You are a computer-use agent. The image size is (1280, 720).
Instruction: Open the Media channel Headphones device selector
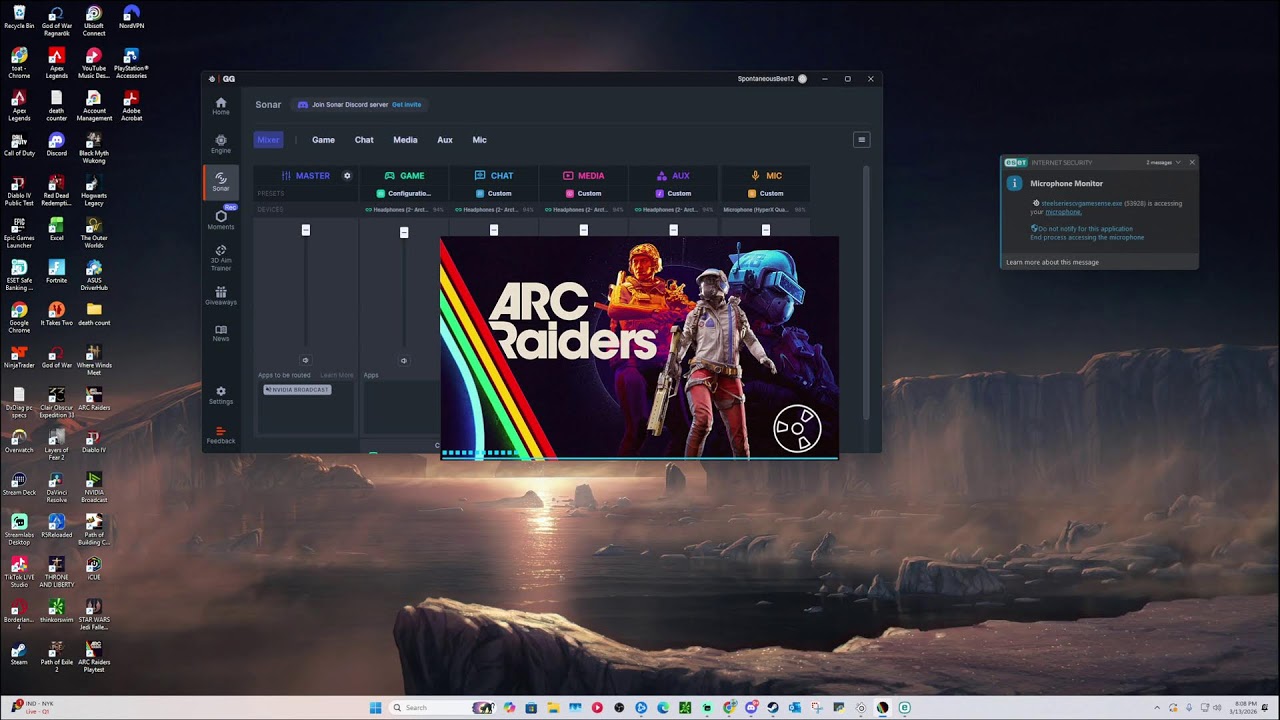584,210
